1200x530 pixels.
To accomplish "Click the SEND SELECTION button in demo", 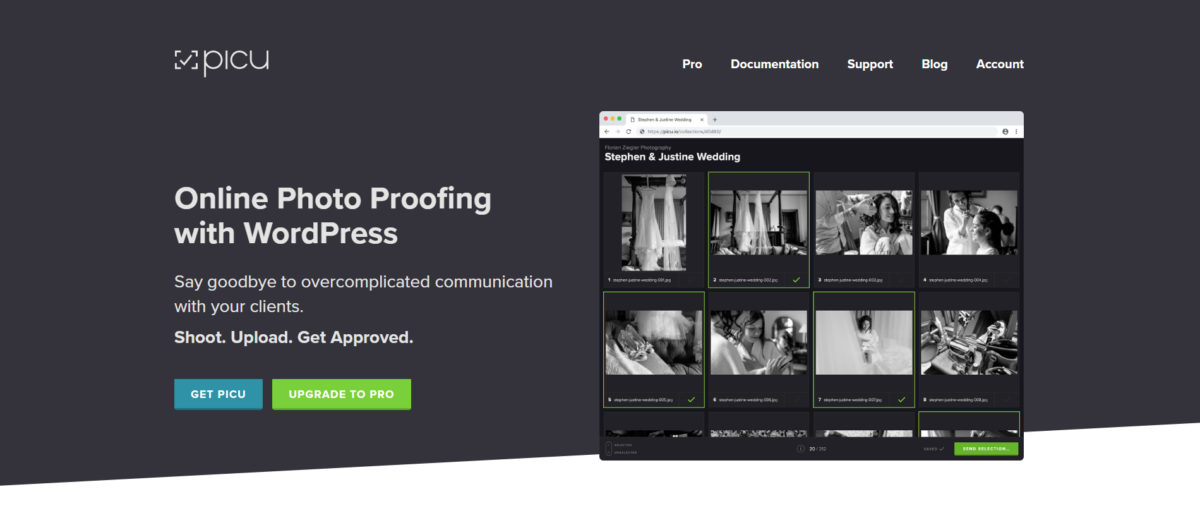I will click(x=985, y=449).
